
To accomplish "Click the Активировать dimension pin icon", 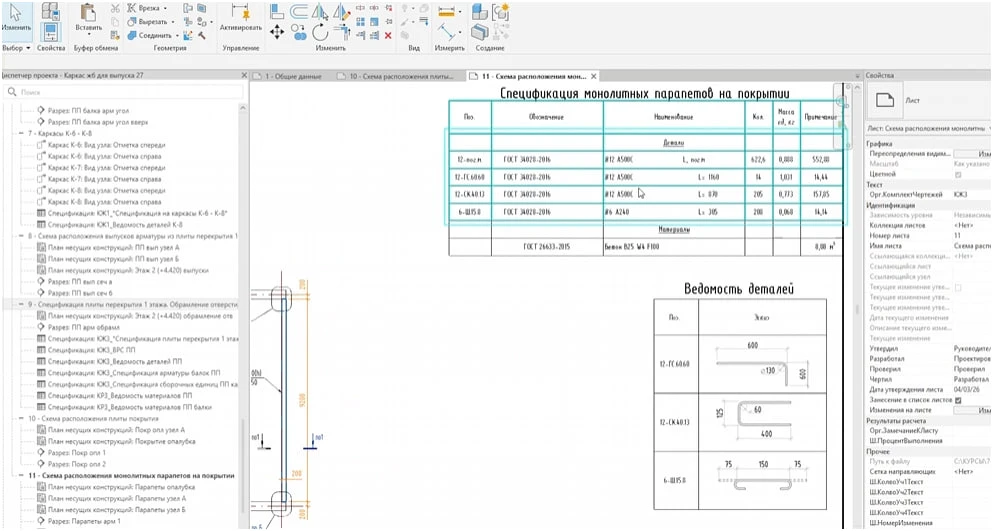I will click(240, 13).
